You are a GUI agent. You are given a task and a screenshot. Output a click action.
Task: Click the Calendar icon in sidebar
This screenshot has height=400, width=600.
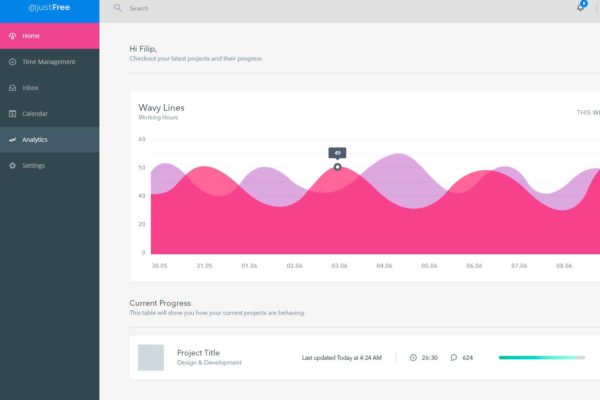pos(12,114)
